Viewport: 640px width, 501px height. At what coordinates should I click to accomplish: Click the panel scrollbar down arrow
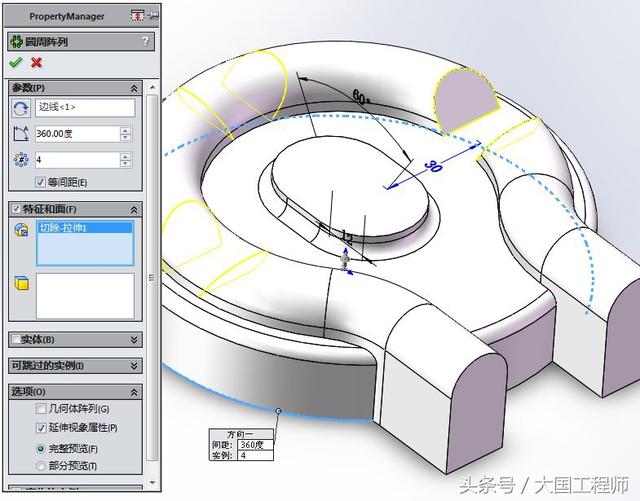point(152,483)
